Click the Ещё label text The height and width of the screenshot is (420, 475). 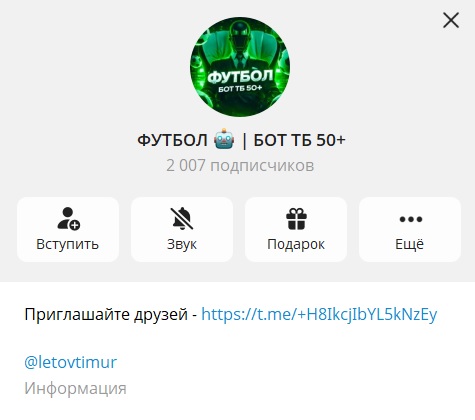pos(410,244)
